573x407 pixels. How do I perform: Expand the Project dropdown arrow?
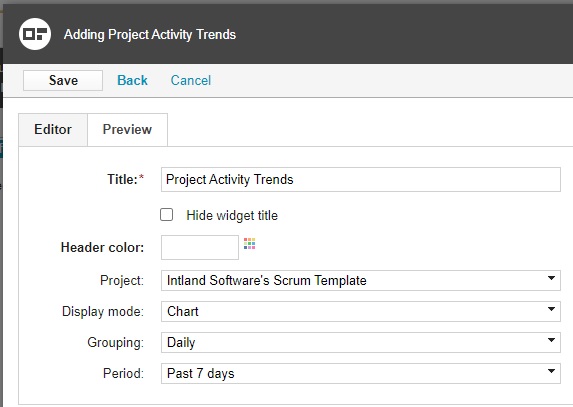551,278
